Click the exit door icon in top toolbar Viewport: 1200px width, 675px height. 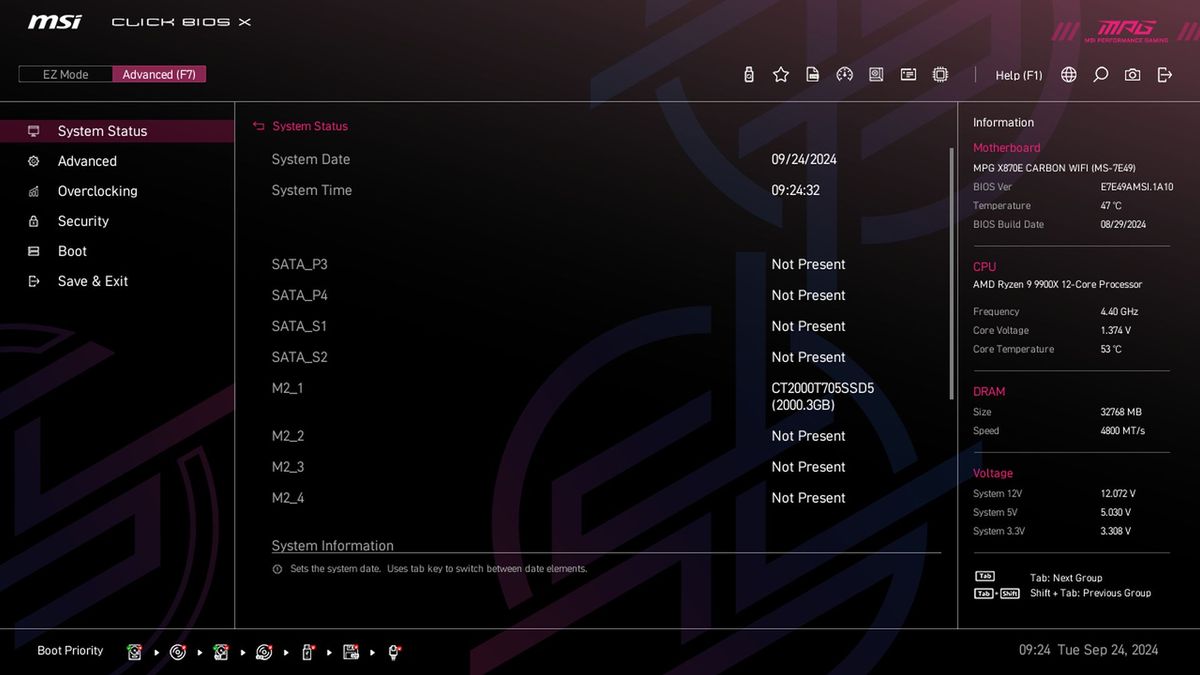click(1164, 75)
